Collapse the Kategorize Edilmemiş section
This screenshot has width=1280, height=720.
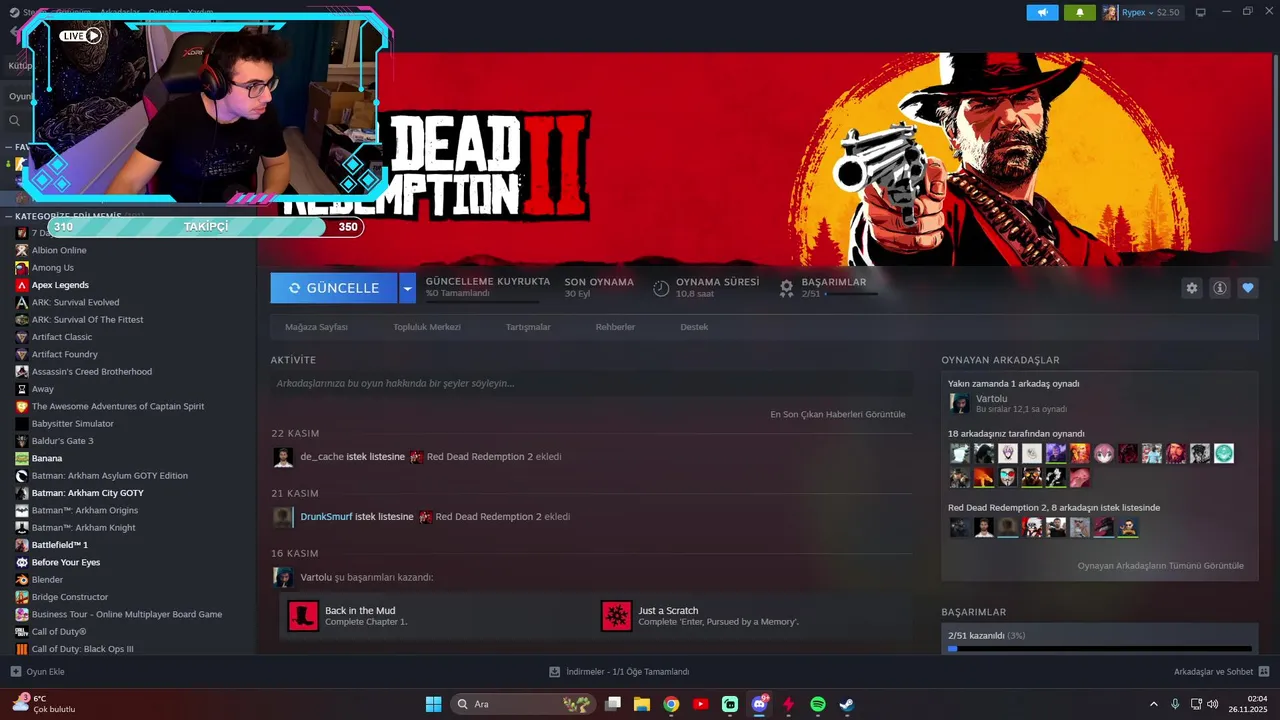(8, 216)
